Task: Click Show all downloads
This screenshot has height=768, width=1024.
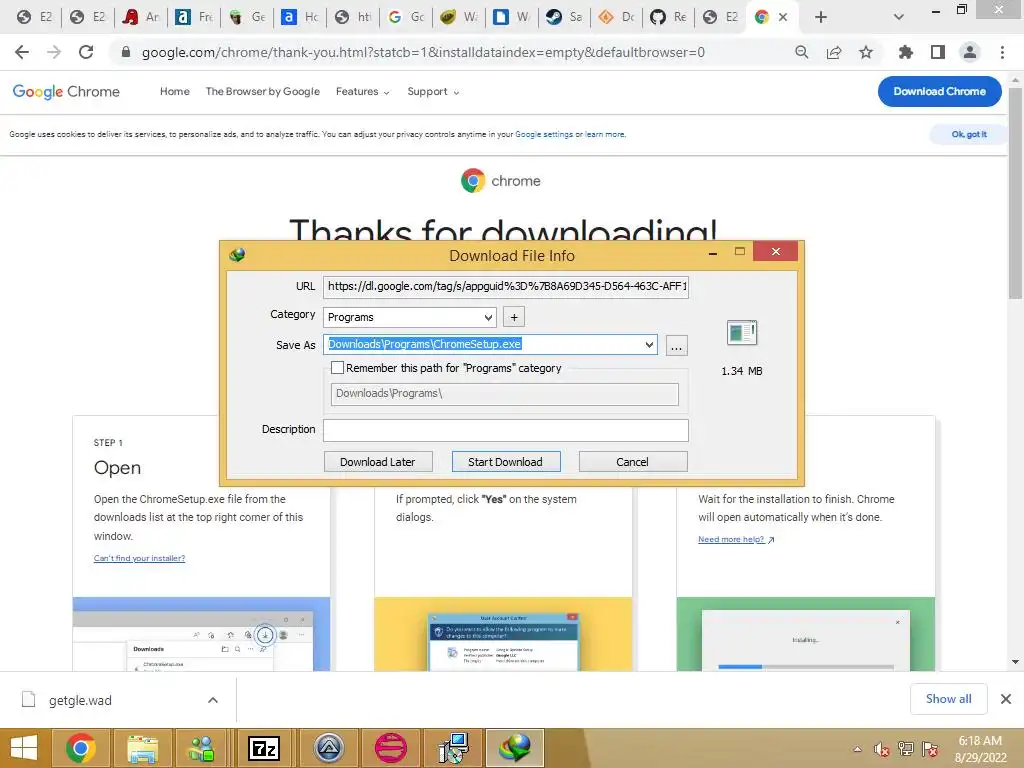Action: coord(948,699)
